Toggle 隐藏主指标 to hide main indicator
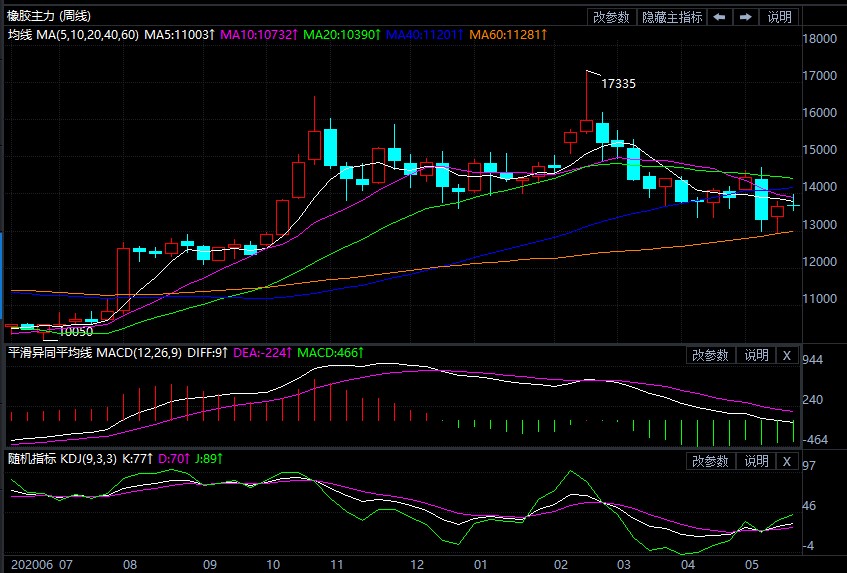This screenshot has width=847, height=573. click(x=672, y=17)
